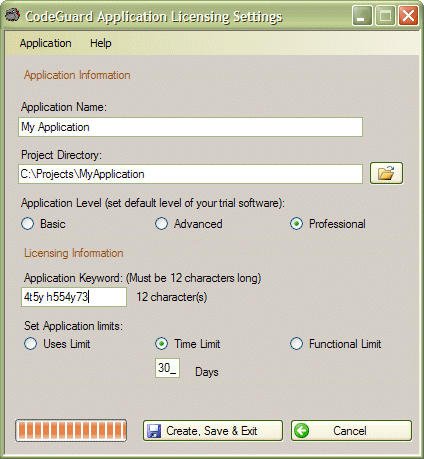Minimize the Licensing Settings window
This screenshot has height=459, width=424.
click(x=362, y=16)
